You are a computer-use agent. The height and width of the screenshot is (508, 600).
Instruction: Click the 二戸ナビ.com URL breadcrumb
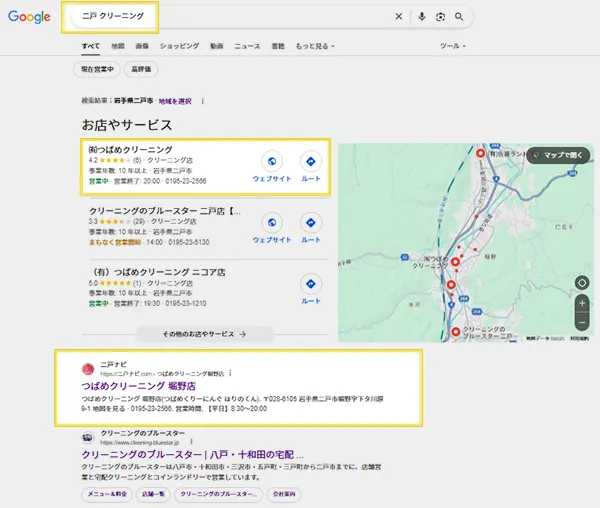coord(162,374)
